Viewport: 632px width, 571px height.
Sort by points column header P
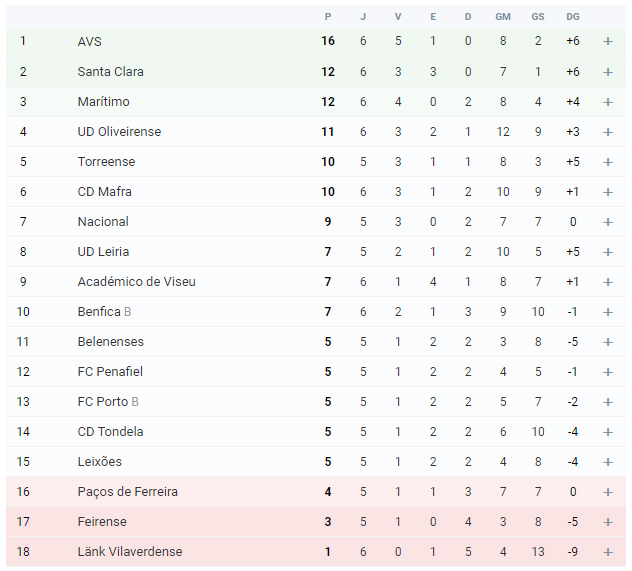click(328, 17)
